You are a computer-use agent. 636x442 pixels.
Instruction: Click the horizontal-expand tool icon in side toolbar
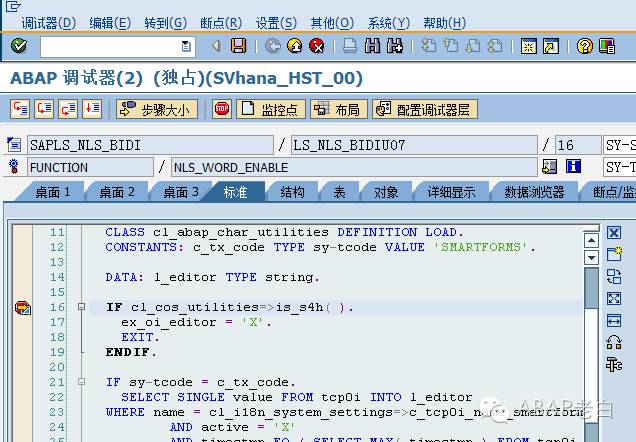point(614,321)
